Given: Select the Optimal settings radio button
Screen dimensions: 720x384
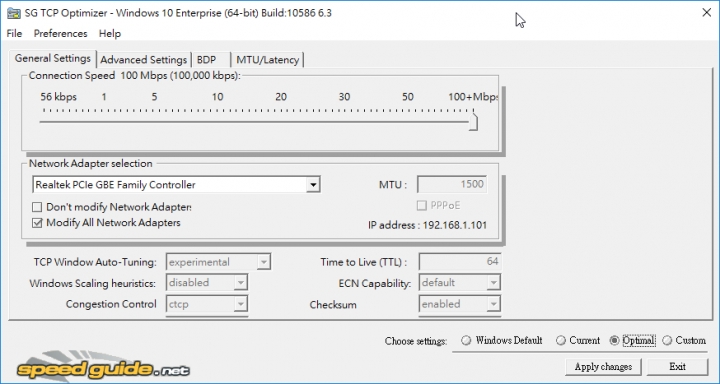Looking at the screenshot, I should point(614,340).
